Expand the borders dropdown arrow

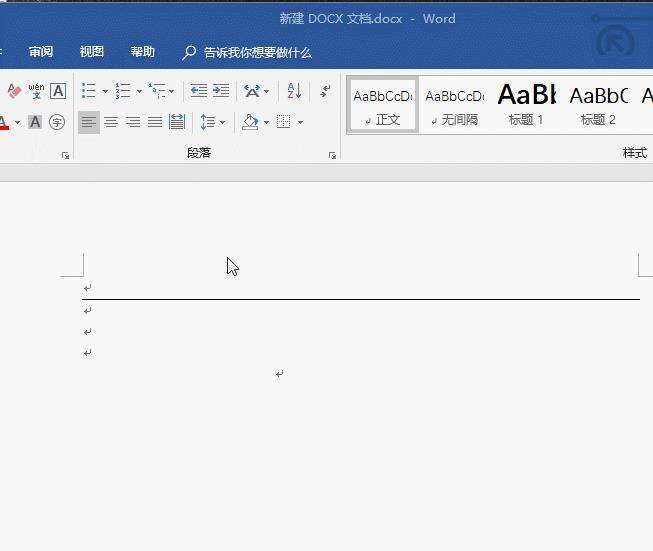(x=300, y=122)
